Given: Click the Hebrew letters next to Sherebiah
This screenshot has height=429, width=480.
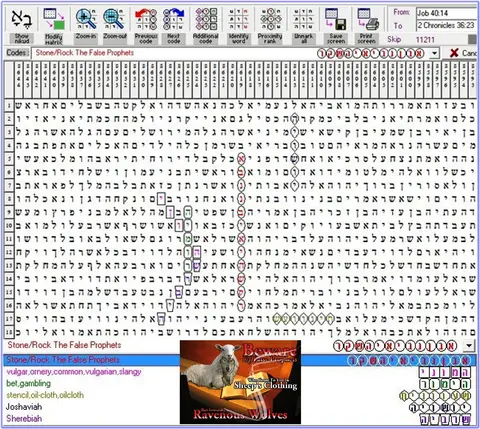Looking at the screenshot, I should click(445, 419).
